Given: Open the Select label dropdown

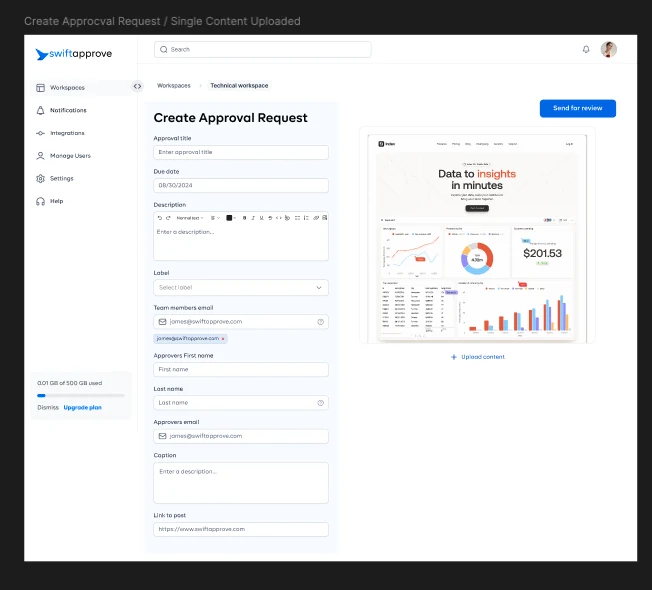Looking at the screenshot, I should 241,288.
